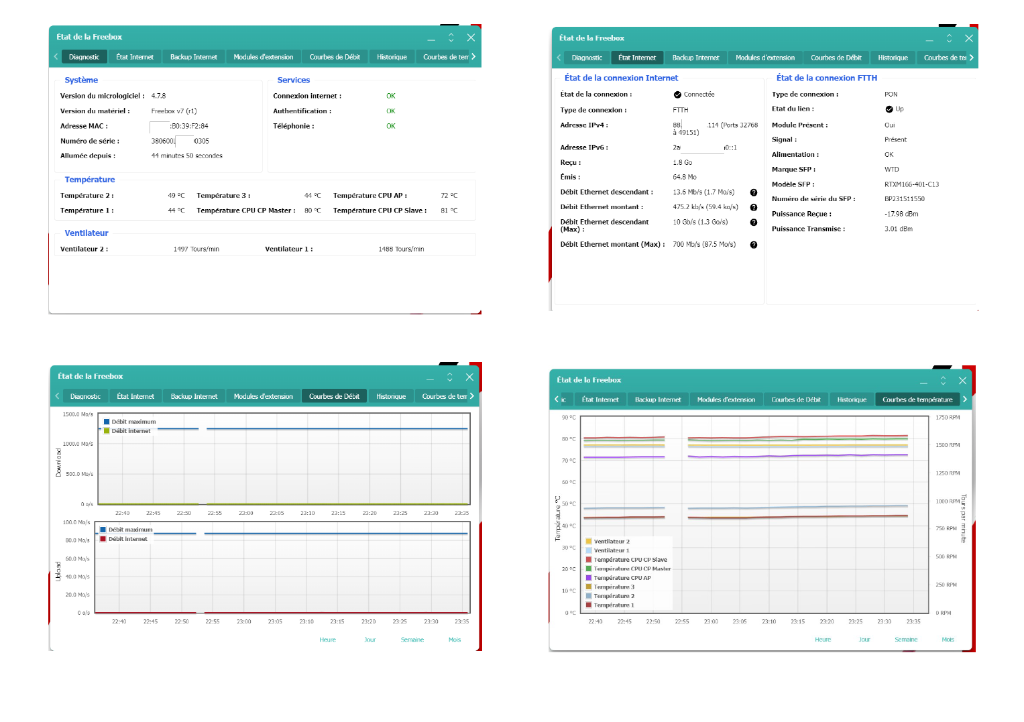Maximize the window showing the temperature curves
This screenshot has width=1024, height=722.
pyautogui.click(x=942, y=380)
